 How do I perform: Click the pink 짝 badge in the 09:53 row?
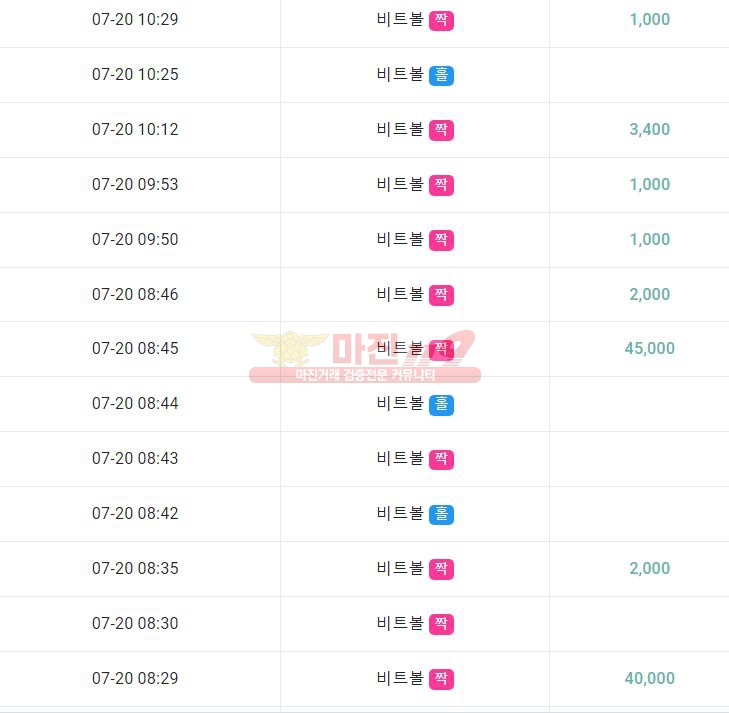[x=441, y=185]
